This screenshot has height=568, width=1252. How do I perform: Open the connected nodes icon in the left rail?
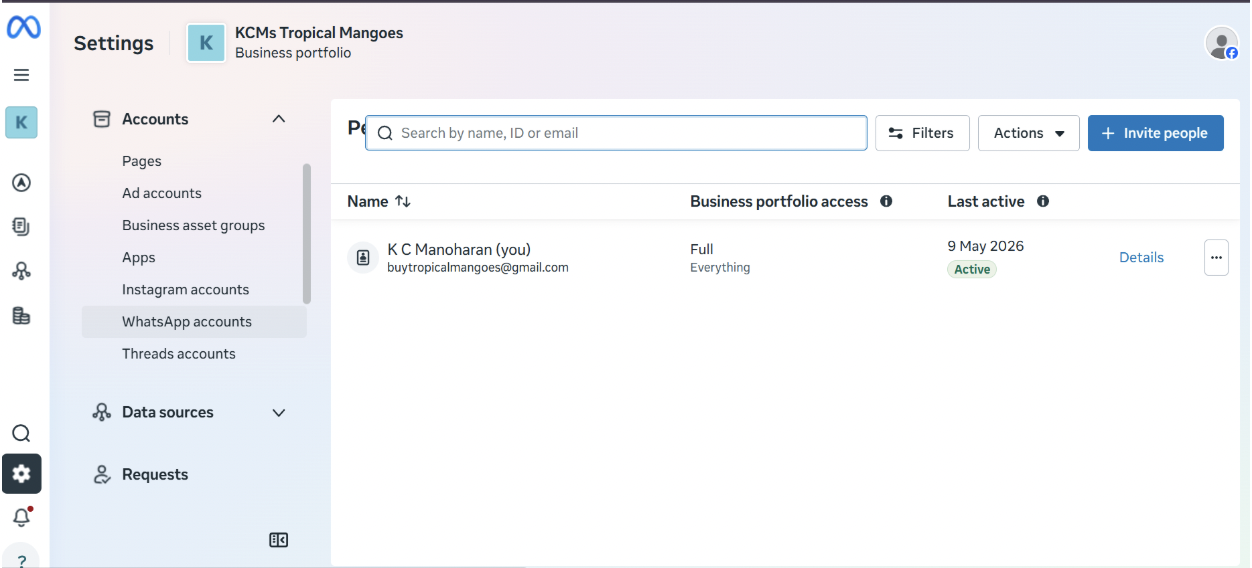click(21, 271)
